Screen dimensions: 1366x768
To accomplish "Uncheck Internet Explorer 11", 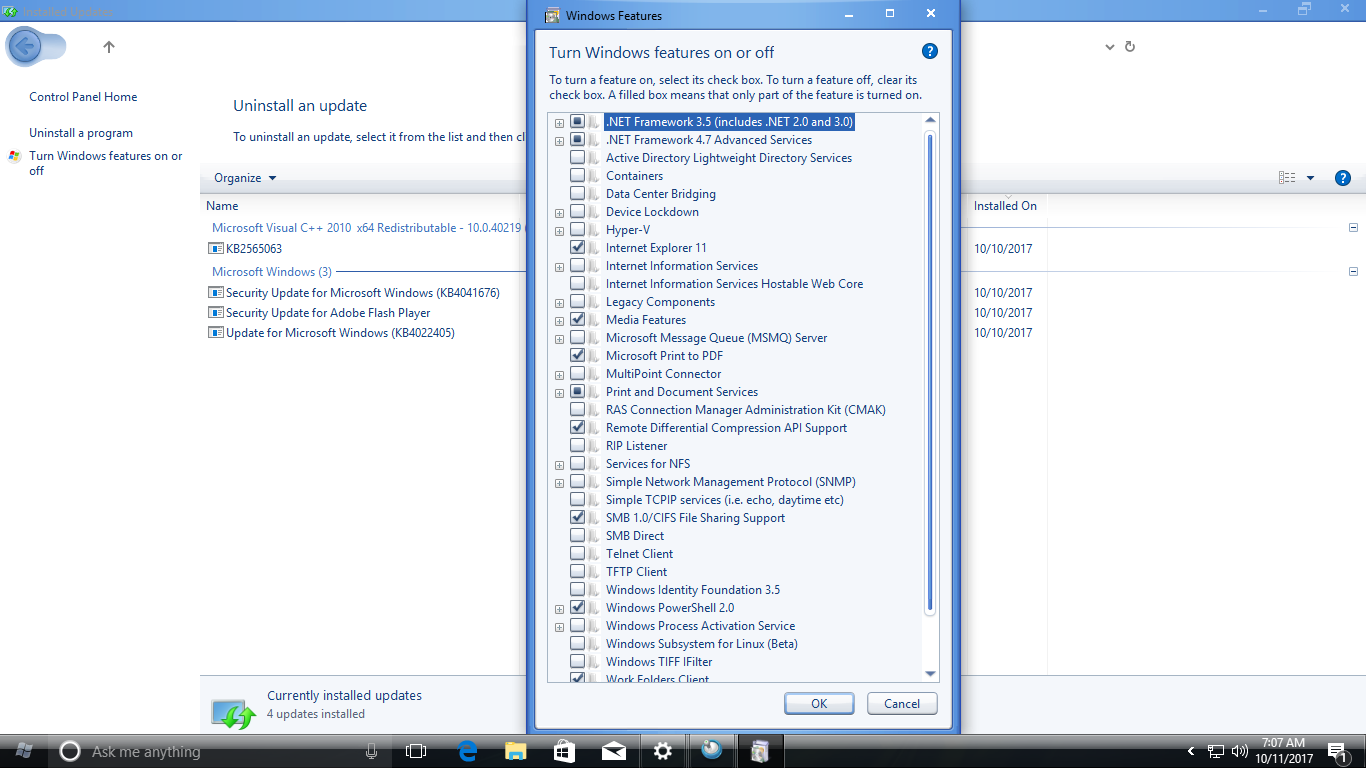I will 578,248.
